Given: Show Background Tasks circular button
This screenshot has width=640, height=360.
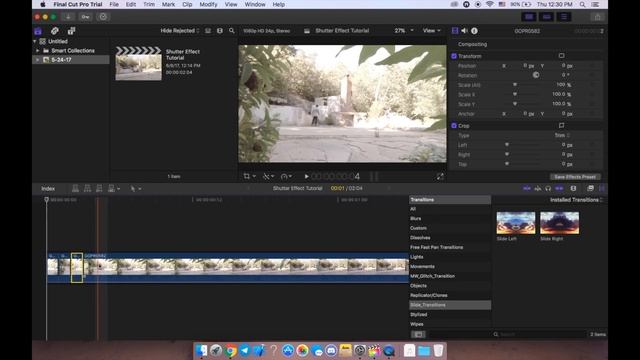Looking at the screenshot, I should click(x=103, y=17).
